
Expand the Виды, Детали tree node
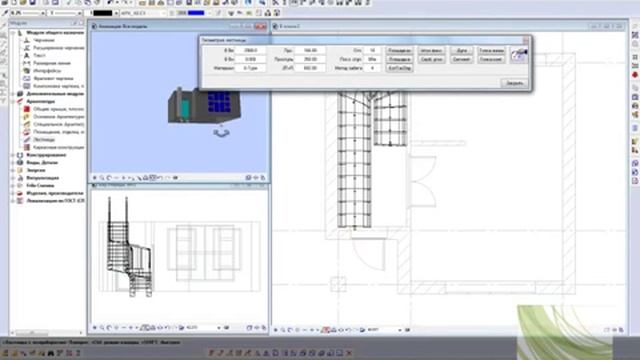click(13, 162)
